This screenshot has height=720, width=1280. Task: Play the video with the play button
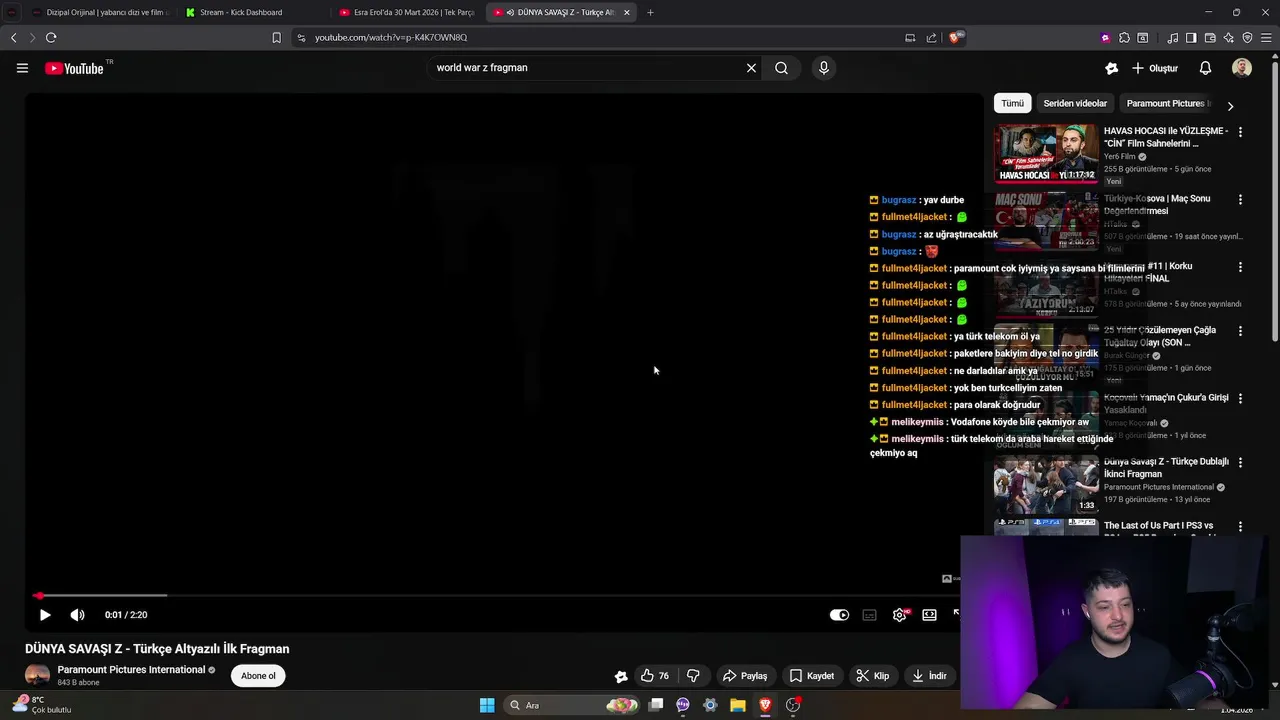(x=44, y=615)
